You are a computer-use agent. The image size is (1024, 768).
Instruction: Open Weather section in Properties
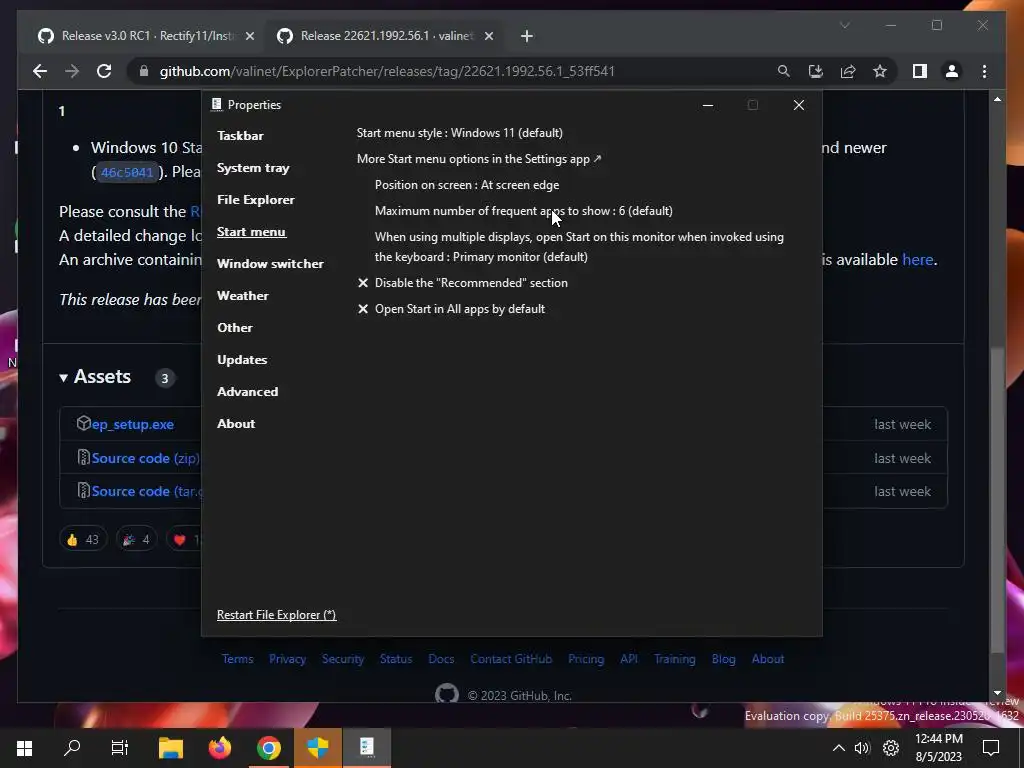242,296
